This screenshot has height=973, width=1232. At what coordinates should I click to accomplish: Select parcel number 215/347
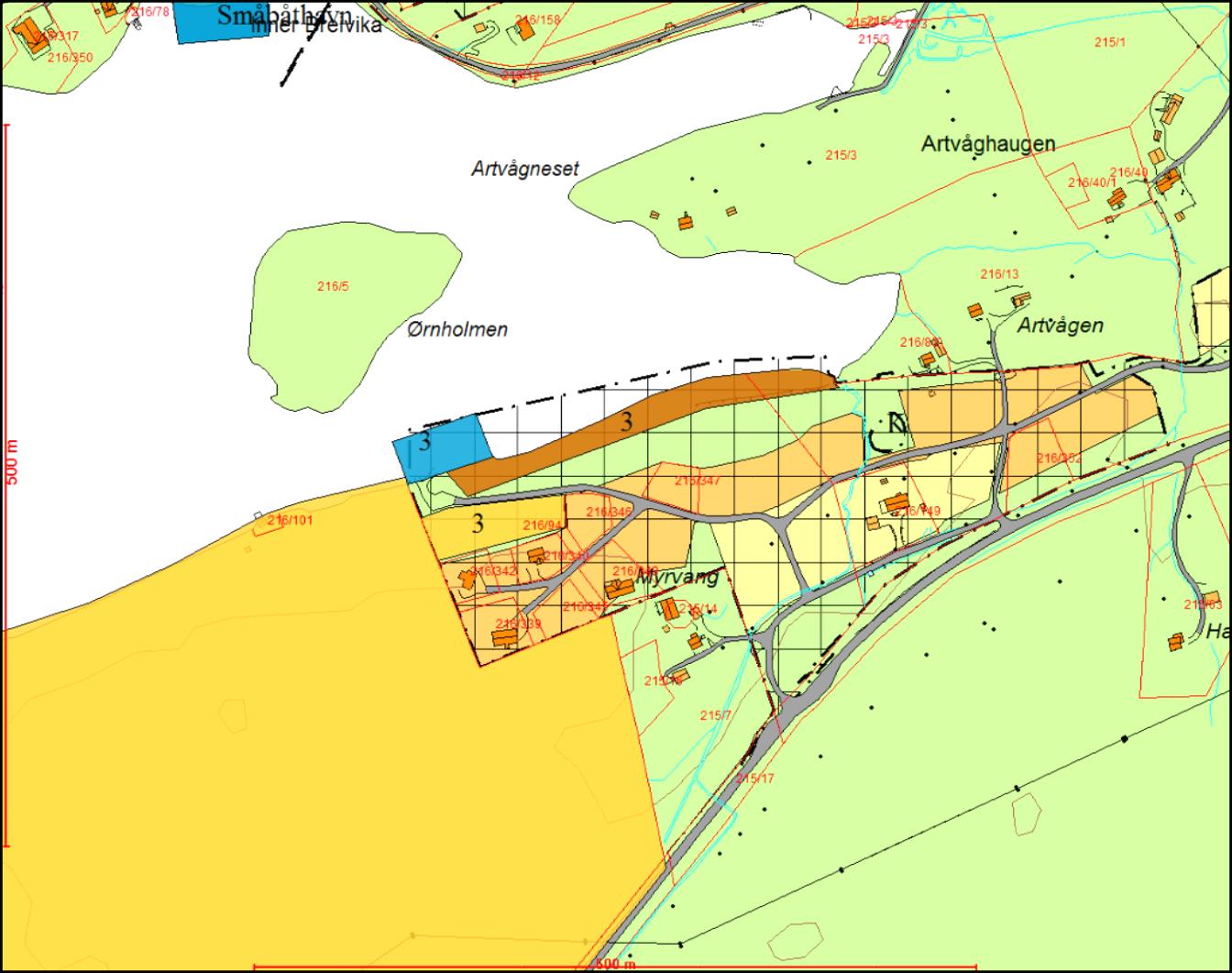coord(698,481)
